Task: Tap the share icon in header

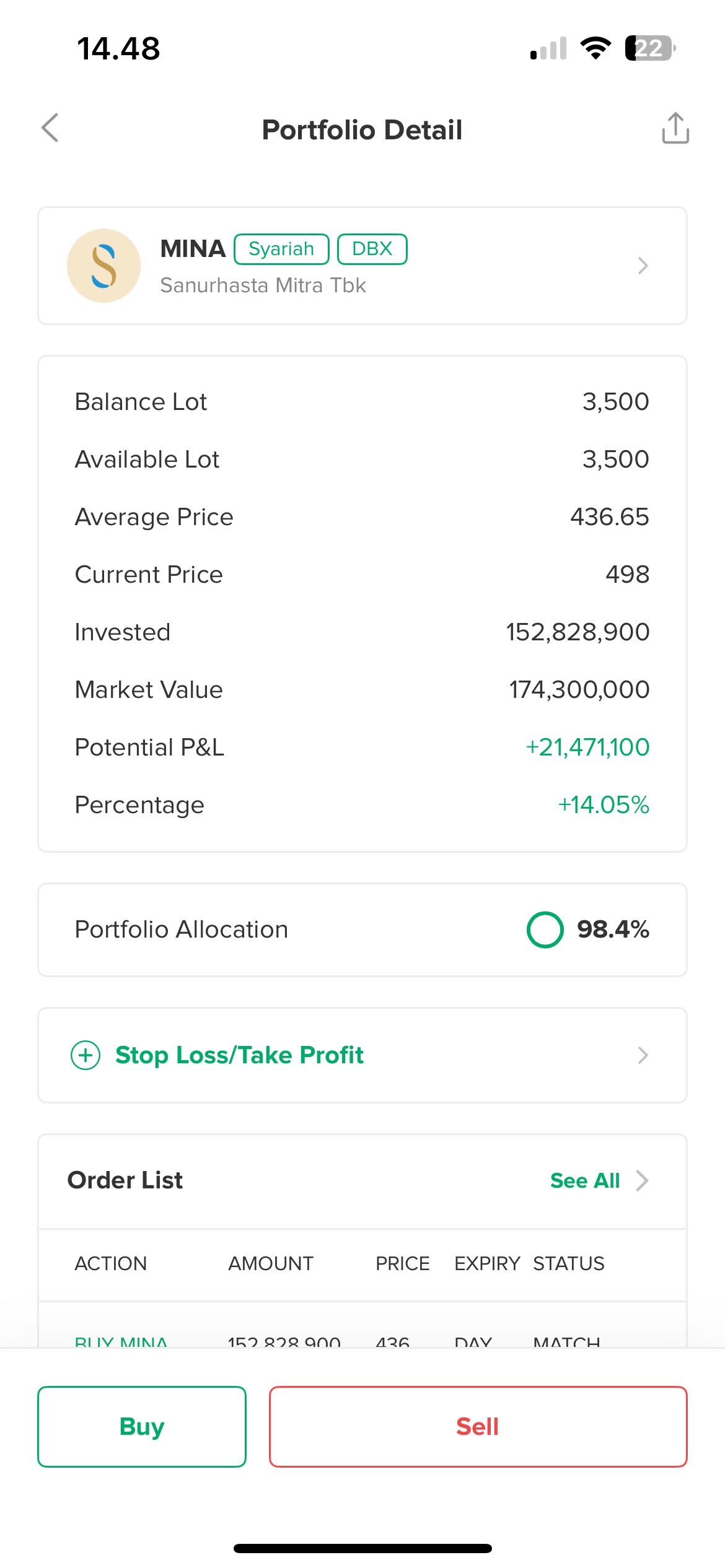Action: click(x=675, y=128)
